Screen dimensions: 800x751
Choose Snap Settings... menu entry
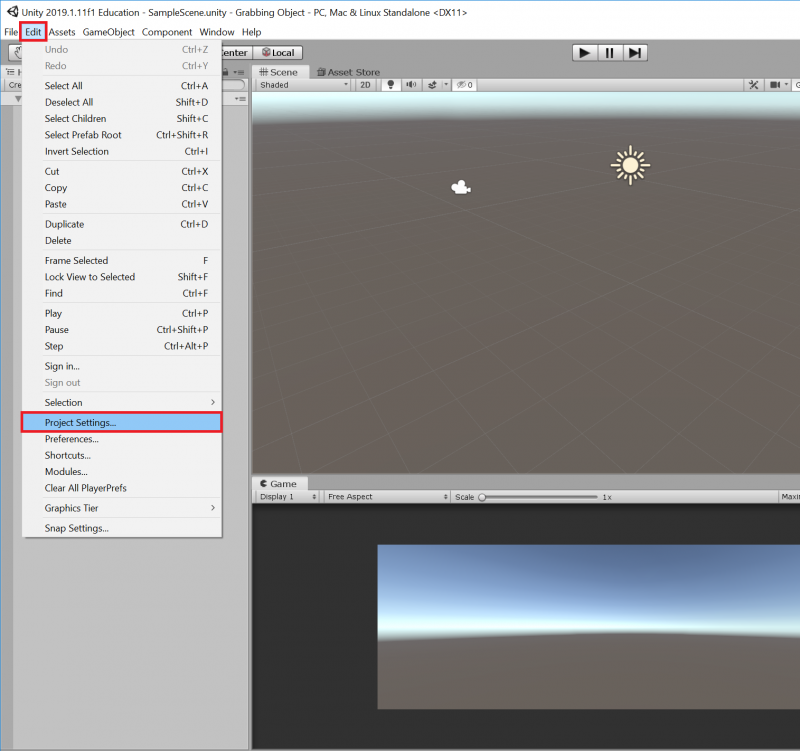[121, 528]
